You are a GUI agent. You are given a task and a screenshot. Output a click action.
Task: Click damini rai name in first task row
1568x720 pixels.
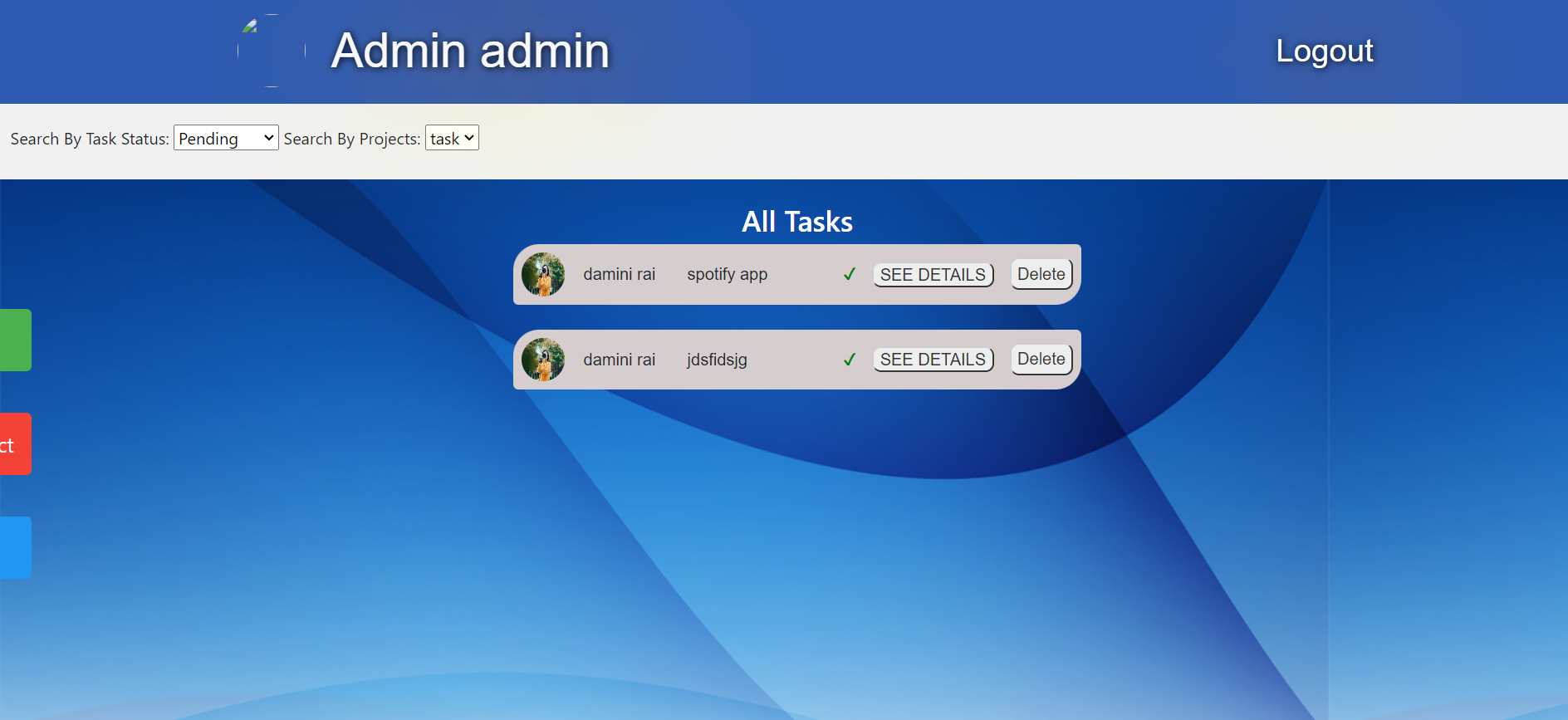[619, 274]
